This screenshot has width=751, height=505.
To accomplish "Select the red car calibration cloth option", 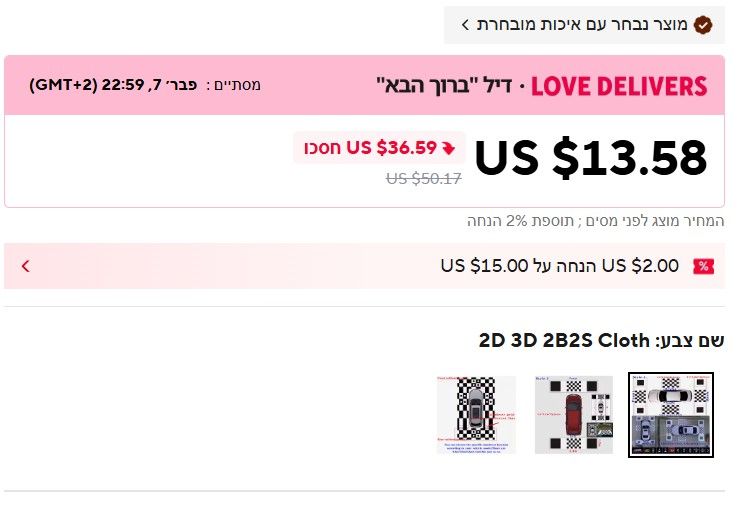I will [x=573, y=414].
